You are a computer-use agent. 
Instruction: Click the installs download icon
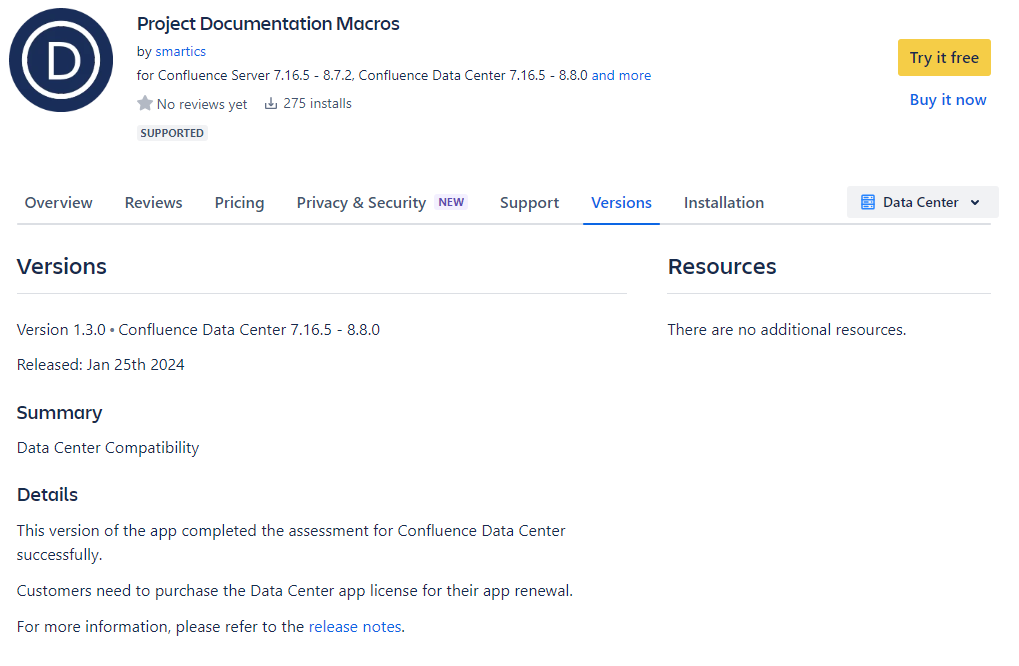point(270,103)
